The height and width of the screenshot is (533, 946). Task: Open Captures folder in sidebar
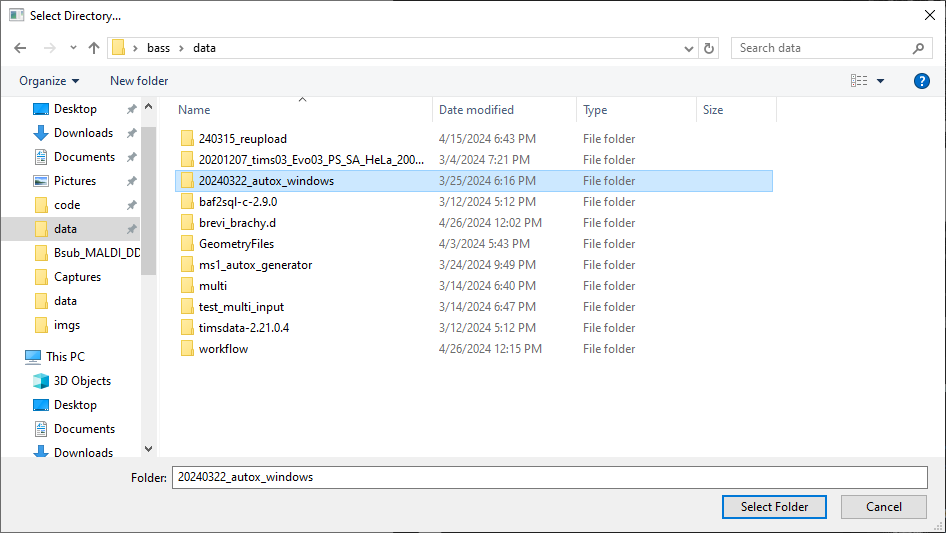pos(77,277)
